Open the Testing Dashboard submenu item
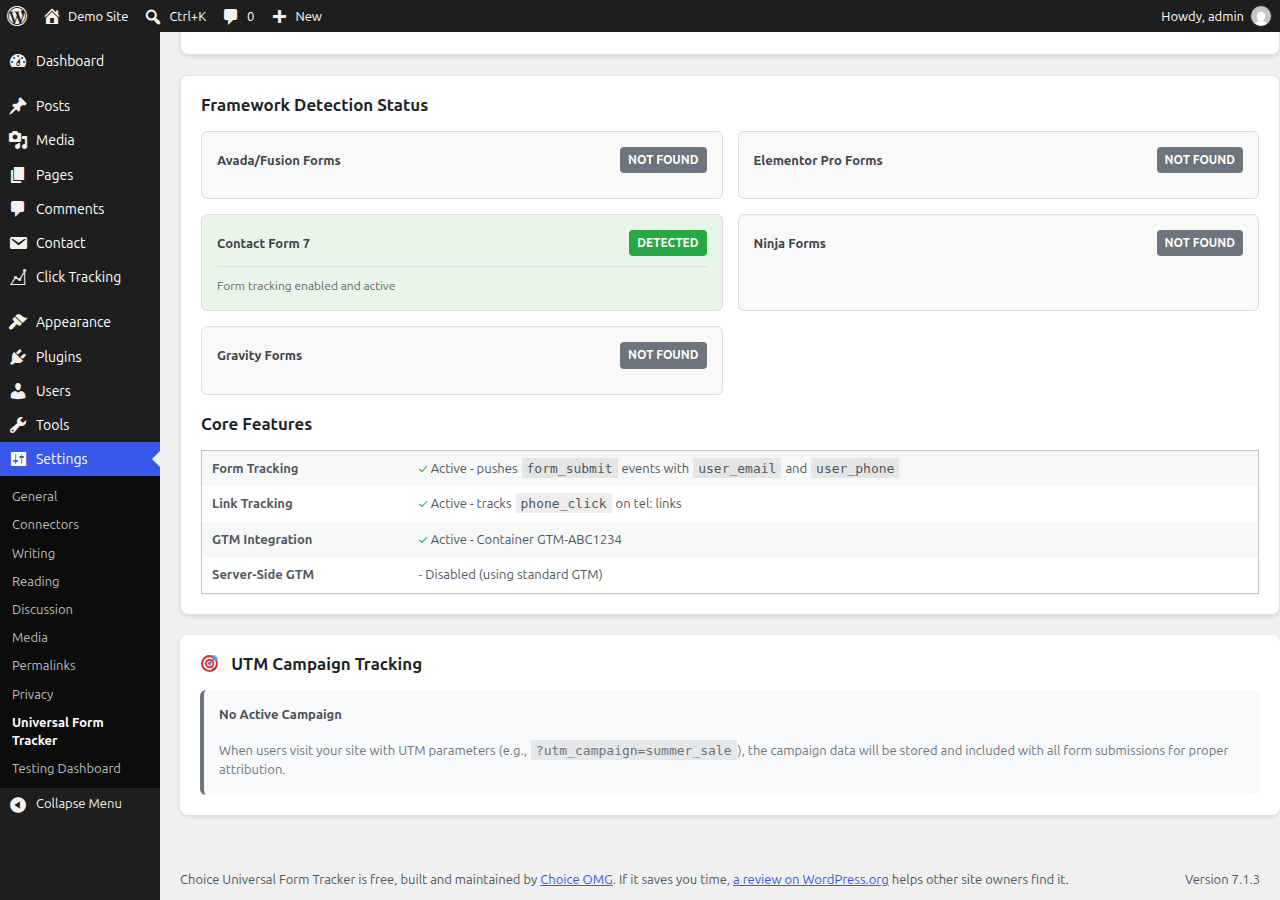This screenshot has width=1280, height=900. coord(66,768)
